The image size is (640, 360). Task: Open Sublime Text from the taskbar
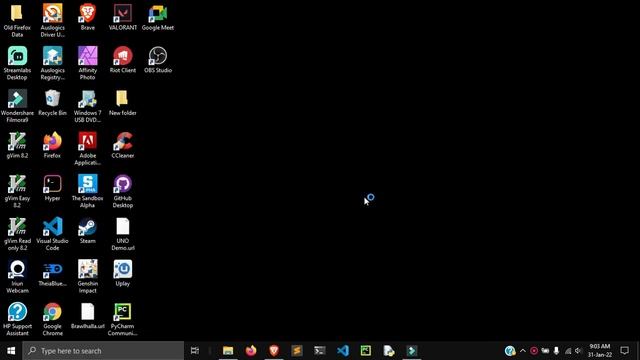coord(297,351)
